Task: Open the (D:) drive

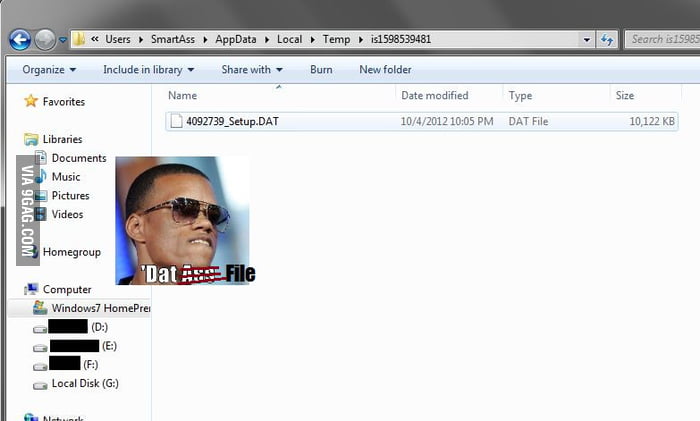Action: (100, 327)
